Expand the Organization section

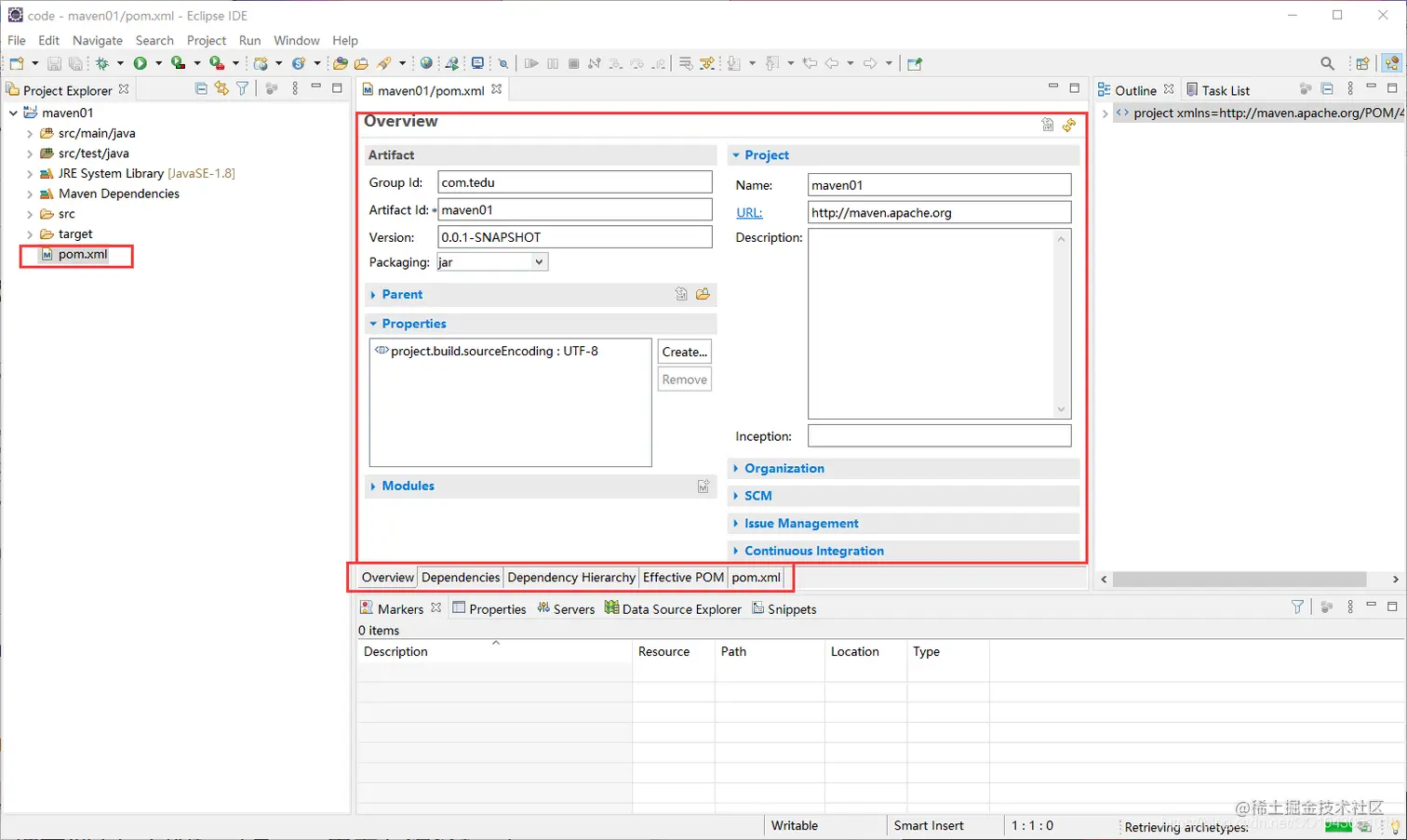[x=736, y=469]
